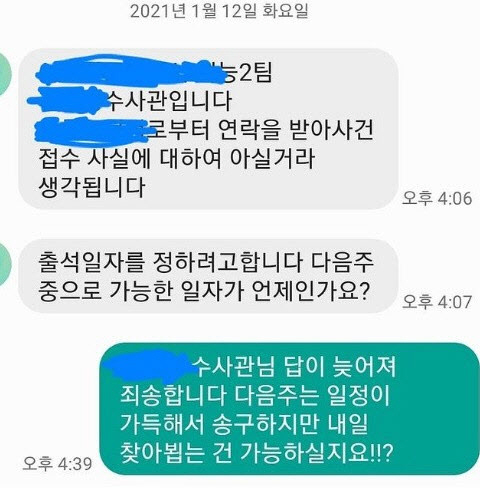This screenshot has height=488, width=480.
Task: Tap the sender avatar beside the first message
Action: pyautogui.click(x=5, y=74)
